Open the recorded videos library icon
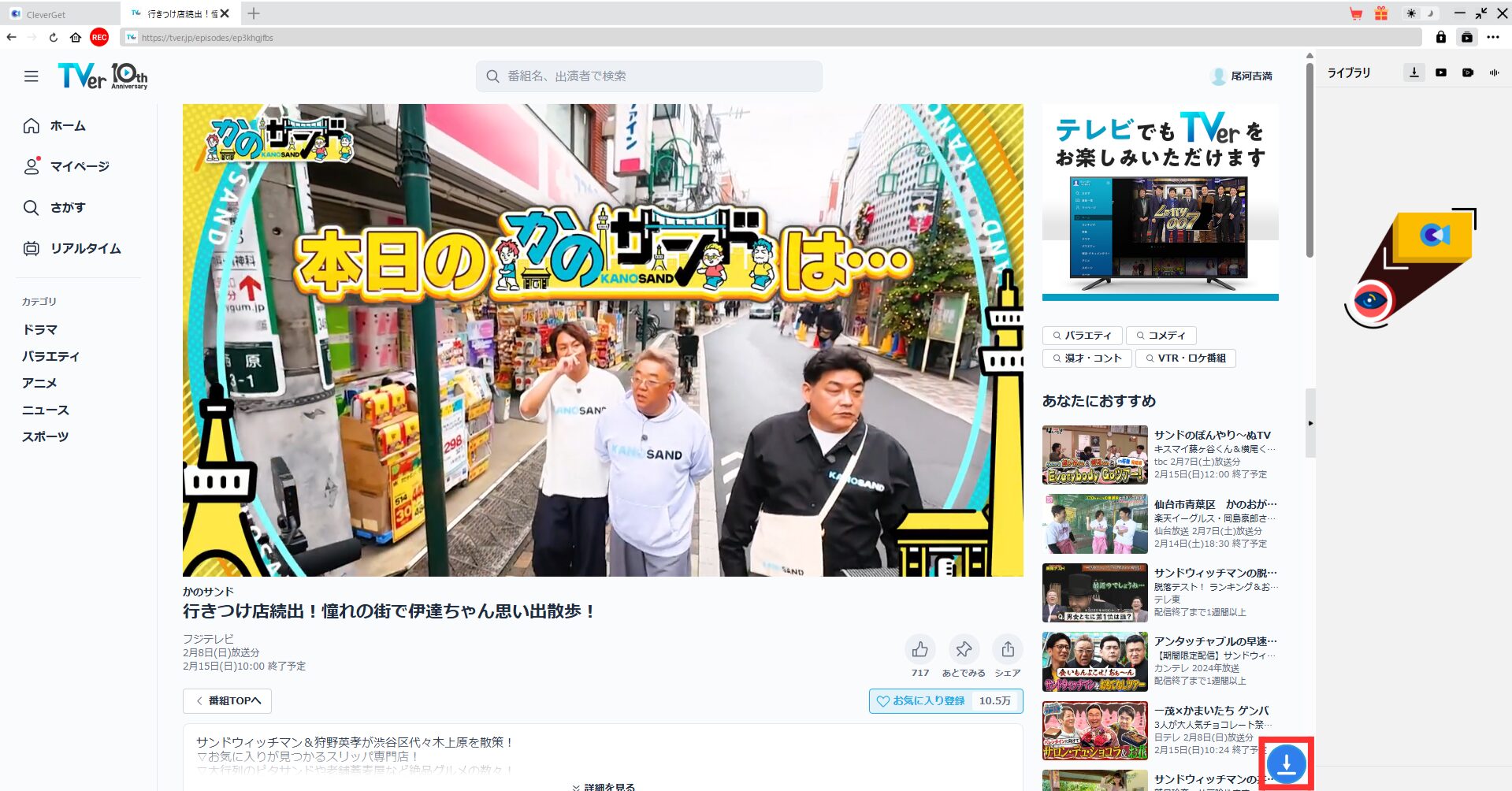The image size is (1512, 791). [1468, 72]
